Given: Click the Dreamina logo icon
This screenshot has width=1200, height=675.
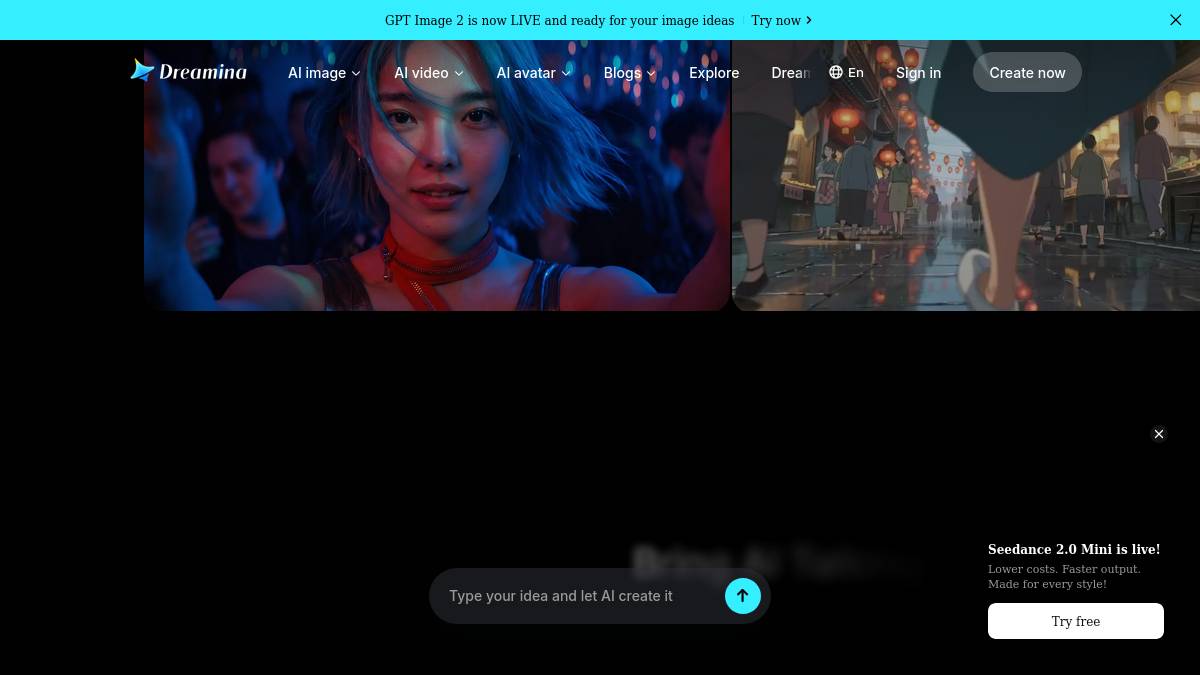Looking at the screenshot, I should 142,70.
